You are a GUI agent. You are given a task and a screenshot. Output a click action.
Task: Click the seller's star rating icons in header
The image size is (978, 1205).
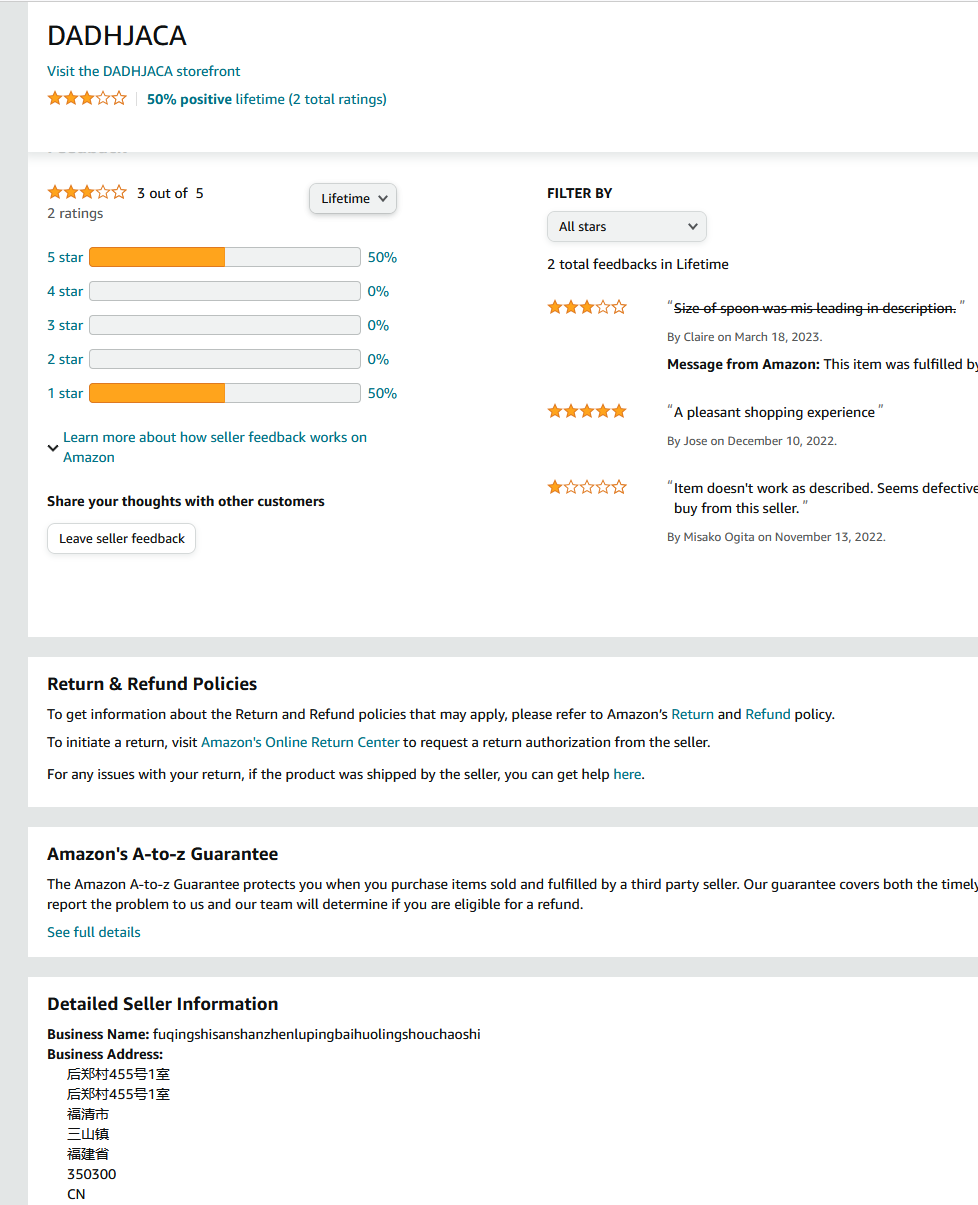(x=87, y=99)
